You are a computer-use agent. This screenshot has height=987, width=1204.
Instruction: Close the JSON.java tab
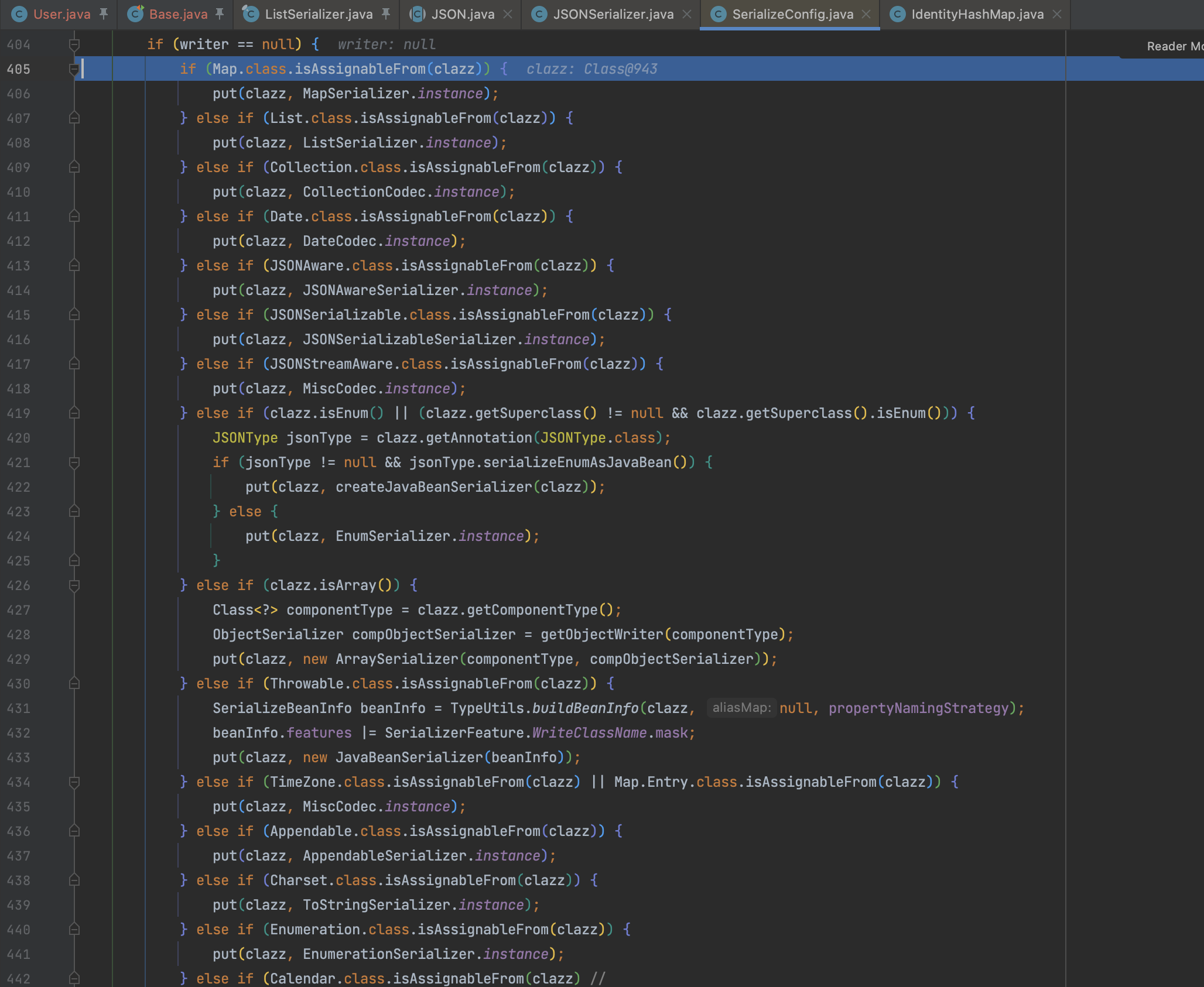pos(508,14)
